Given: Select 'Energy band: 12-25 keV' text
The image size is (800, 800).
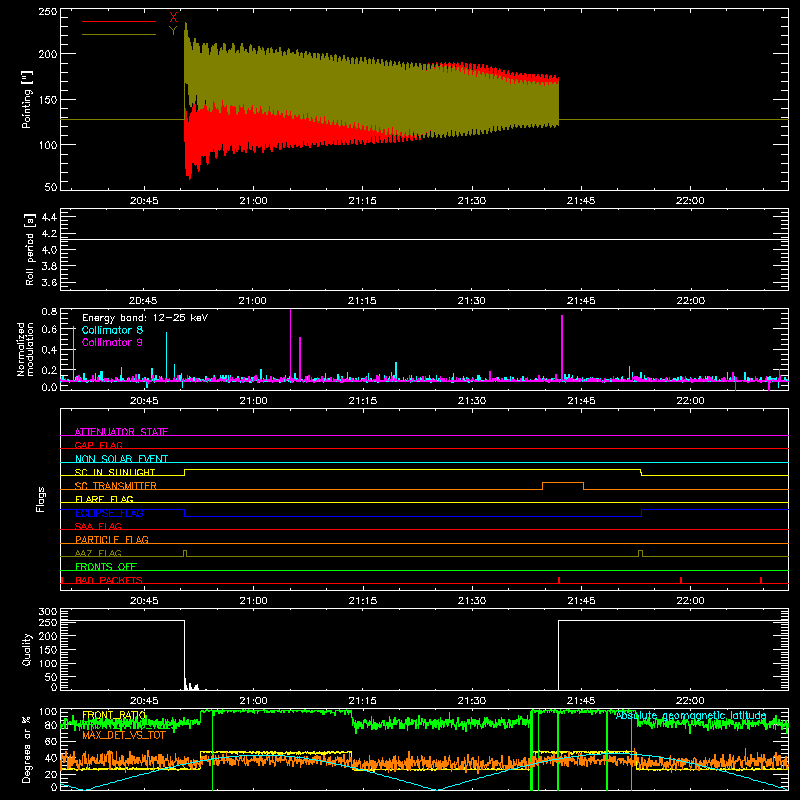Looking at the screenshot, I should 145,318.
